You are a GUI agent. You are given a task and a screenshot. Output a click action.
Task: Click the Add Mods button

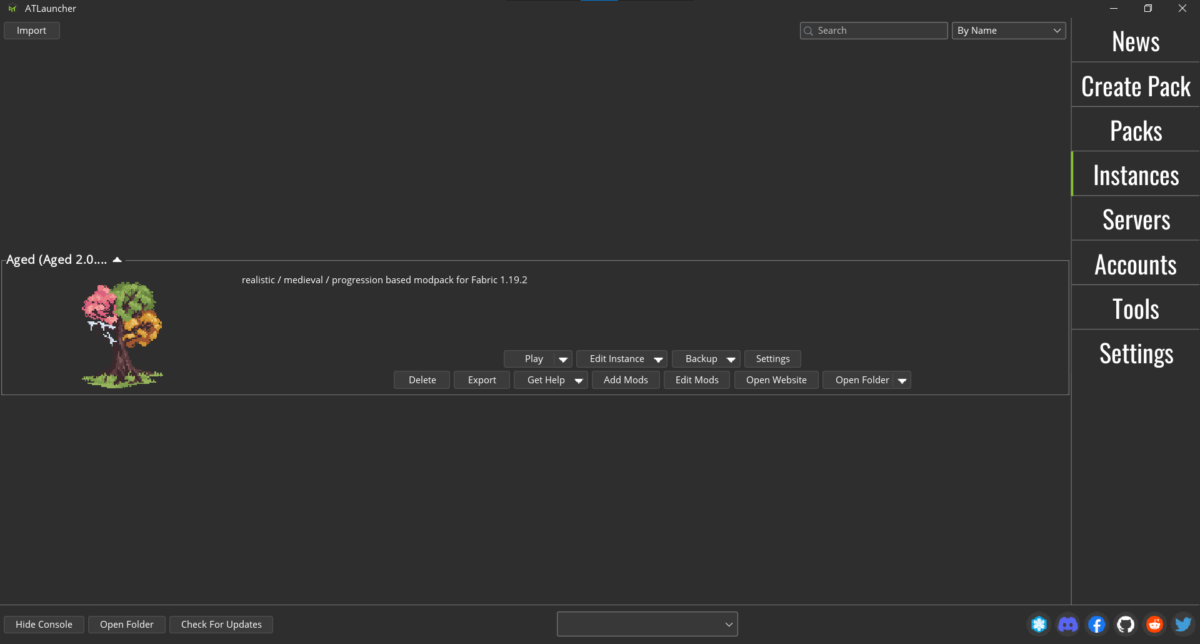coord(625,380)
